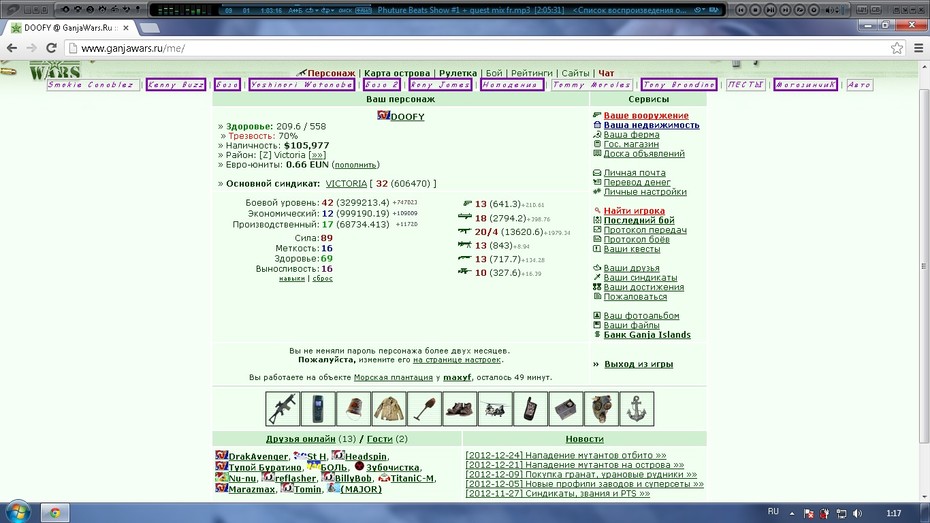
Task: Open the assault rifle inventory item
Action: (282, 409)
